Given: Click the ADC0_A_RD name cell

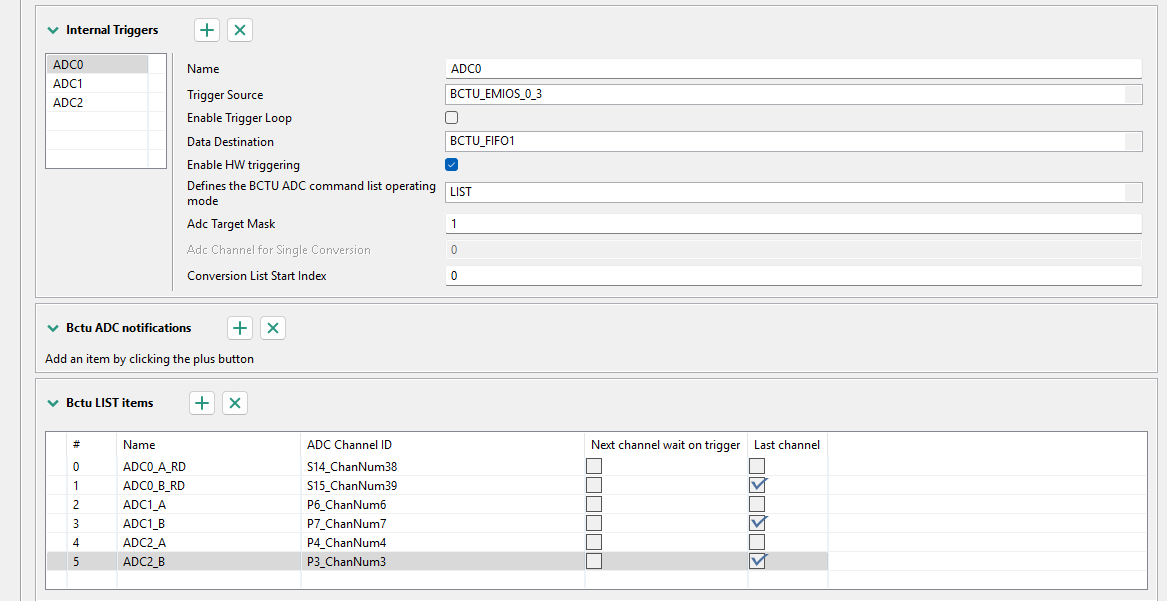Looking at the screenshot, I should point(208,466).
